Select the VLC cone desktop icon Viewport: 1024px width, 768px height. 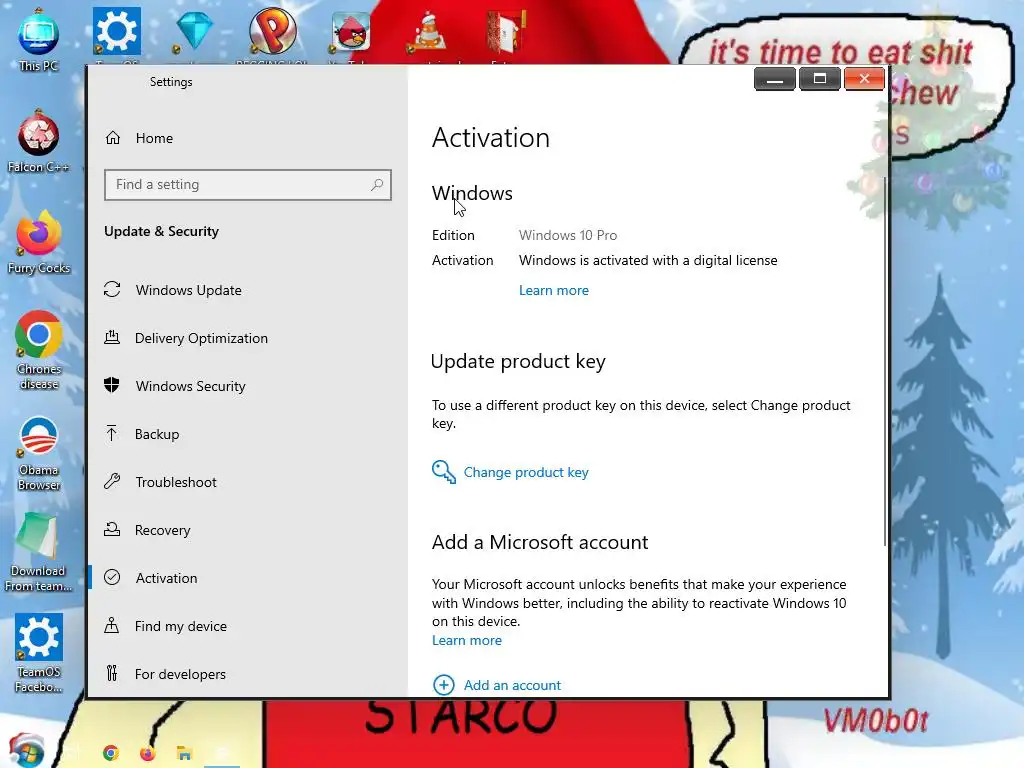pyautogui.click(x=428, y=33)
